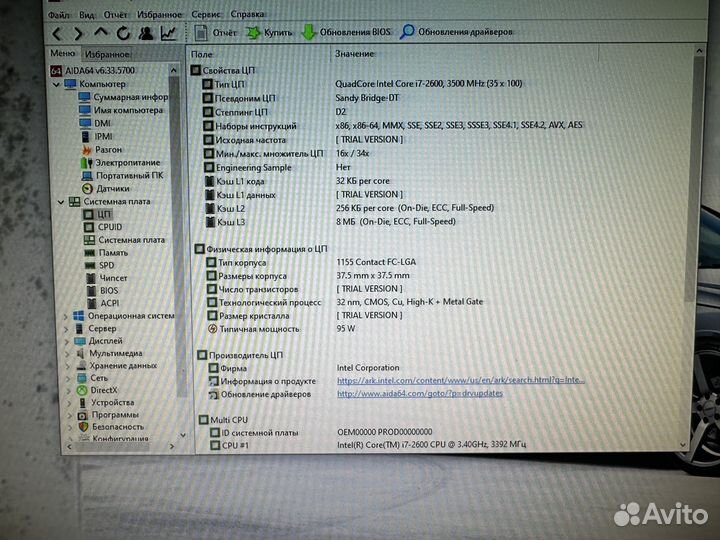
Task: Open the graph chart toolbar icon
Action: point(168,33)
